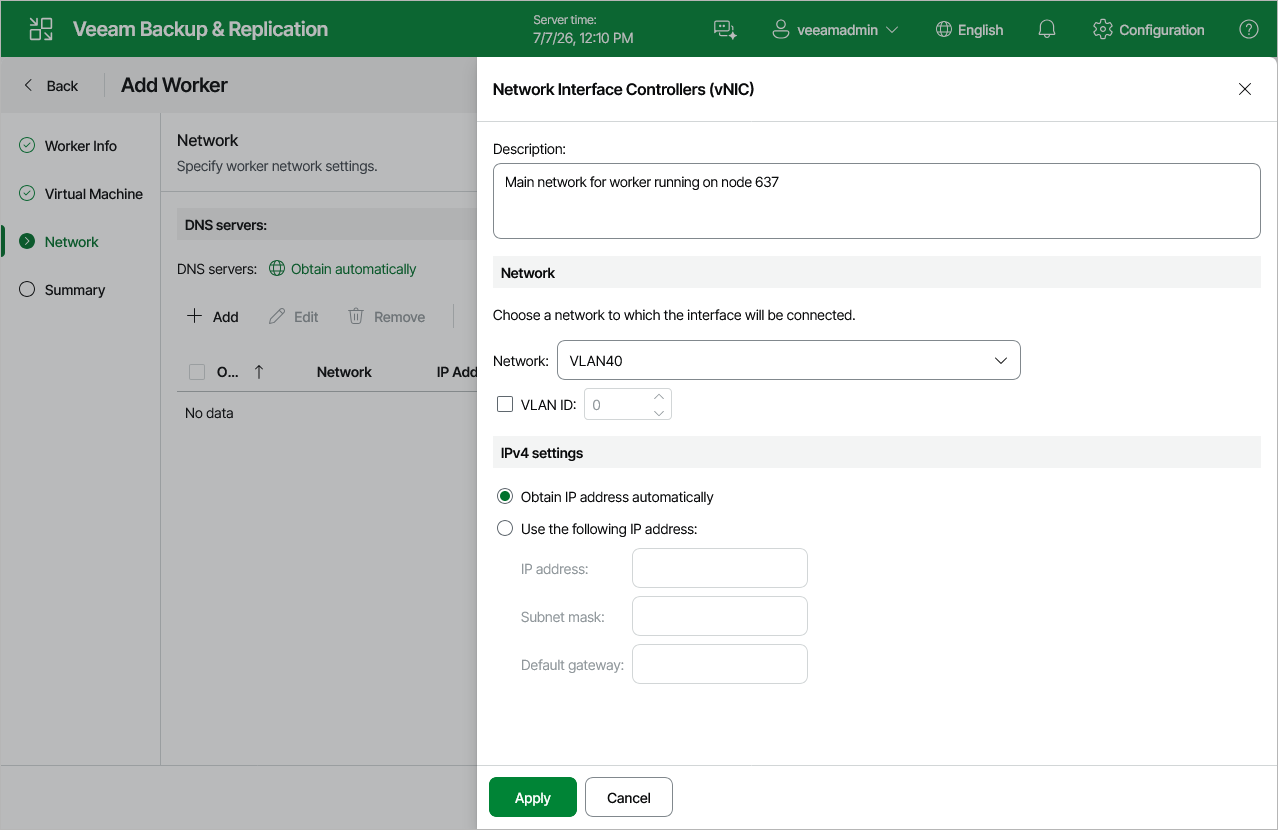Toggle the select-all checkbox in table header
The image size is (1278, 830).
pyautogui.click(x=197, y=372)
